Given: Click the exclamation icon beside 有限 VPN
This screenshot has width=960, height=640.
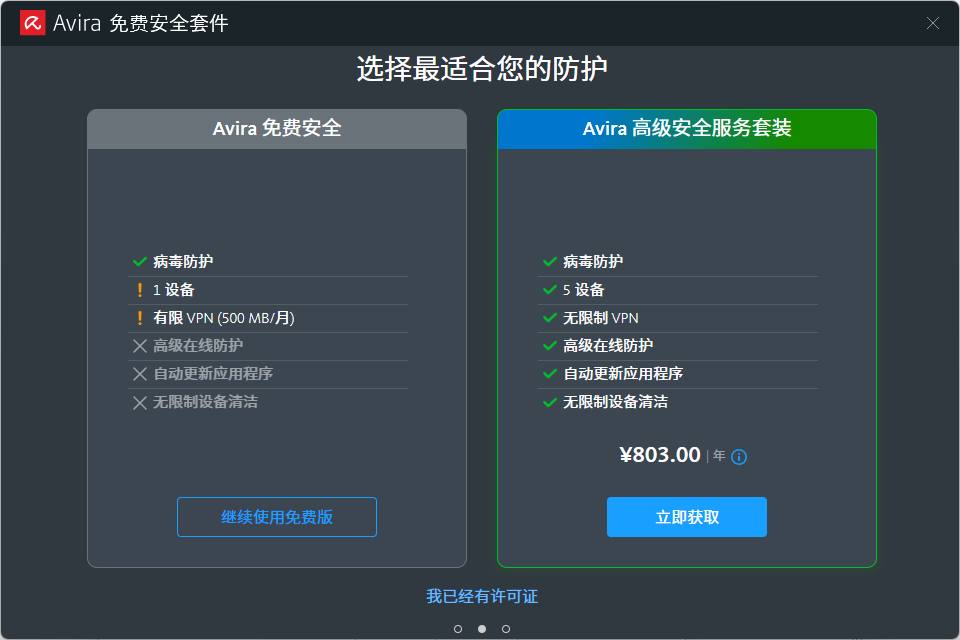Looking at the screenshot, I should click(138, 318).
